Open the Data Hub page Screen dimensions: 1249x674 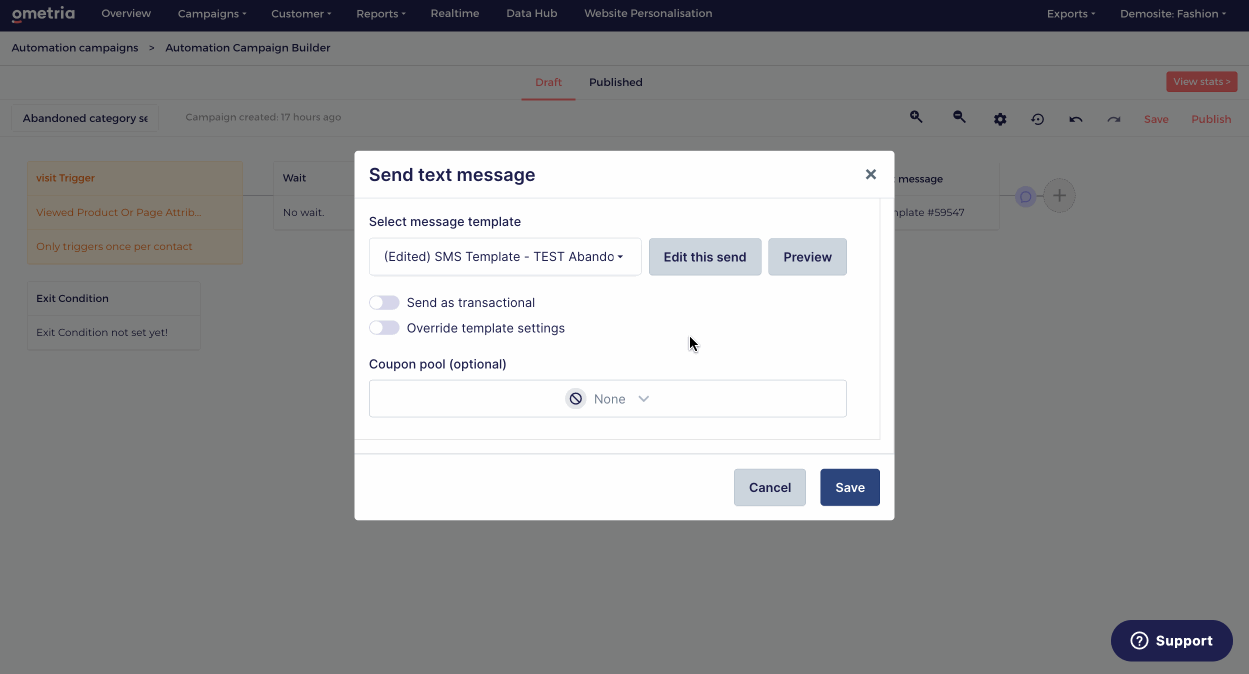pyautogui.click(x=532, y=14)
